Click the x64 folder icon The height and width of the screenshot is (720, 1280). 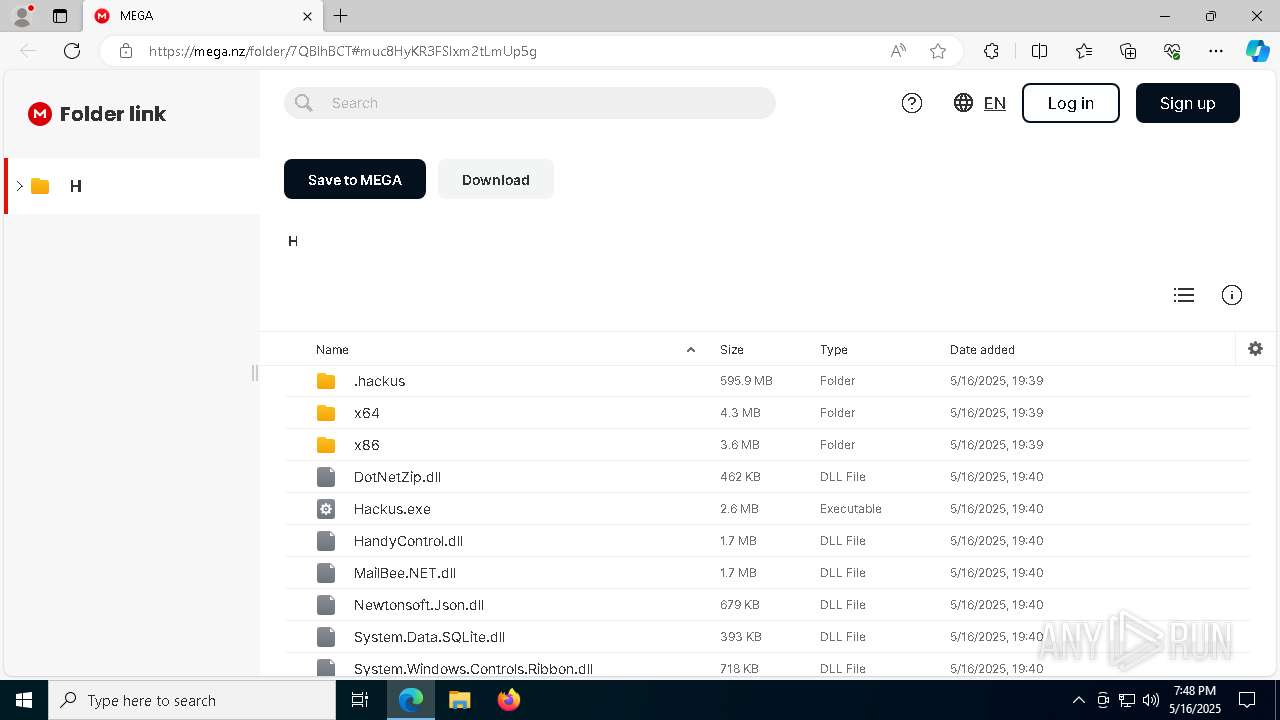click(x=326, y=413)
